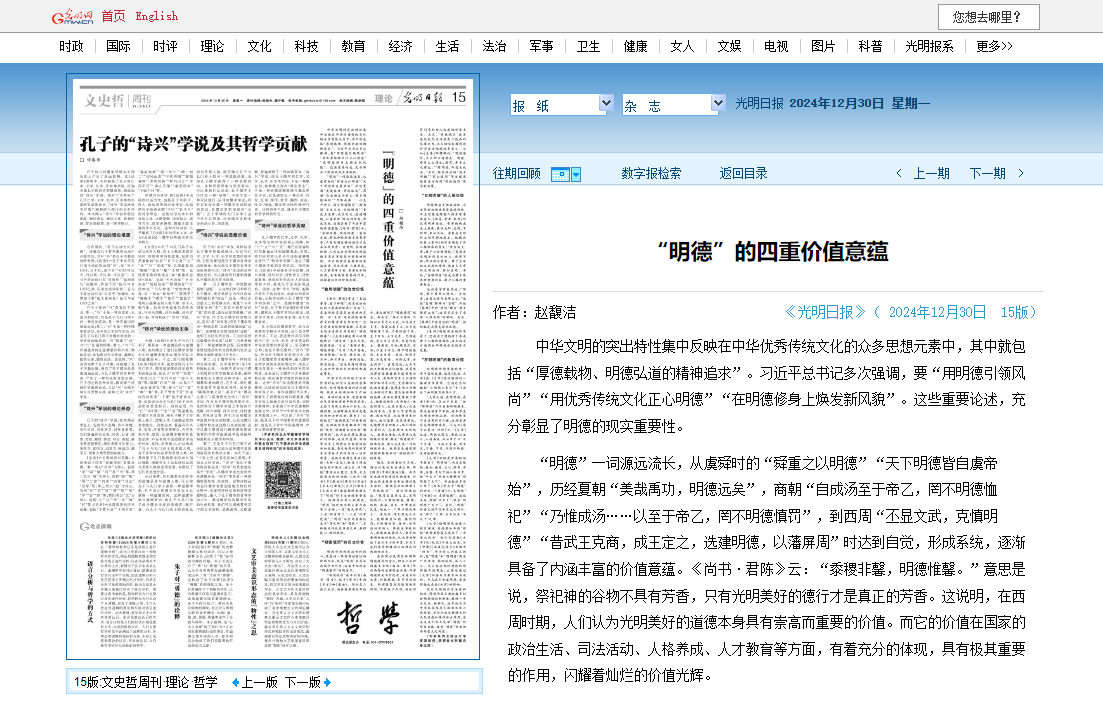Image resolution: width=1103 pixels, height=702 pixels.
Task: Click the 您想去哪里？ button
Action: (x=988, y=17)
